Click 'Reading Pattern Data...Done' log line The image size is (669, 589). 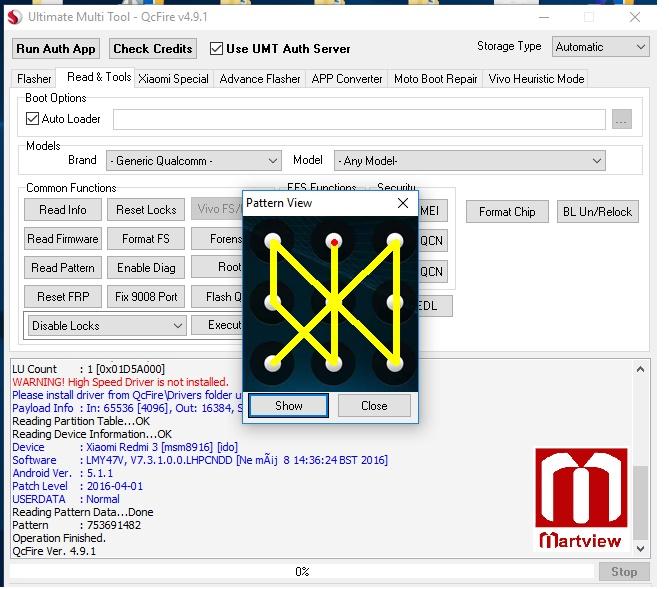click(x=83, y=512)
